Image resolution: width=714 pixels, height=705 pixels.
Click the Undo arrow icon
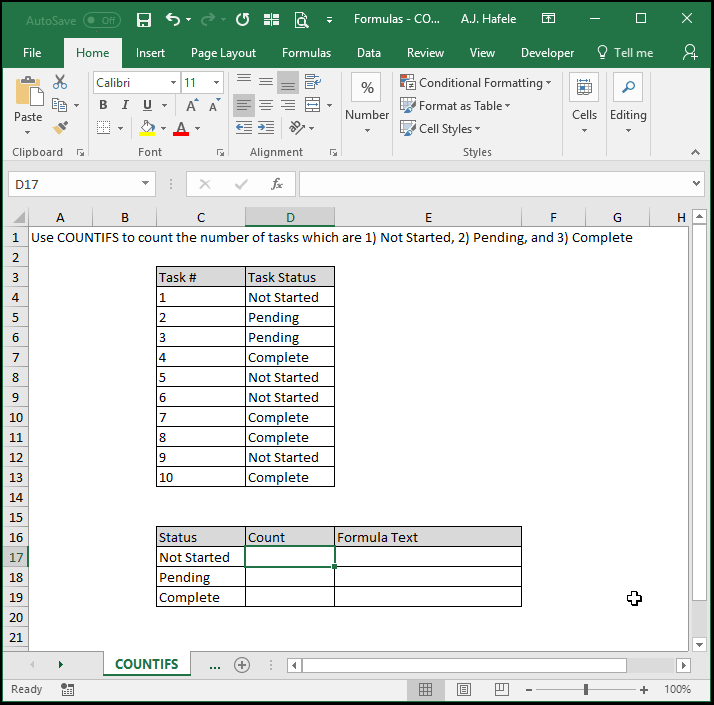pyautogui.click(x=173, y=19)
